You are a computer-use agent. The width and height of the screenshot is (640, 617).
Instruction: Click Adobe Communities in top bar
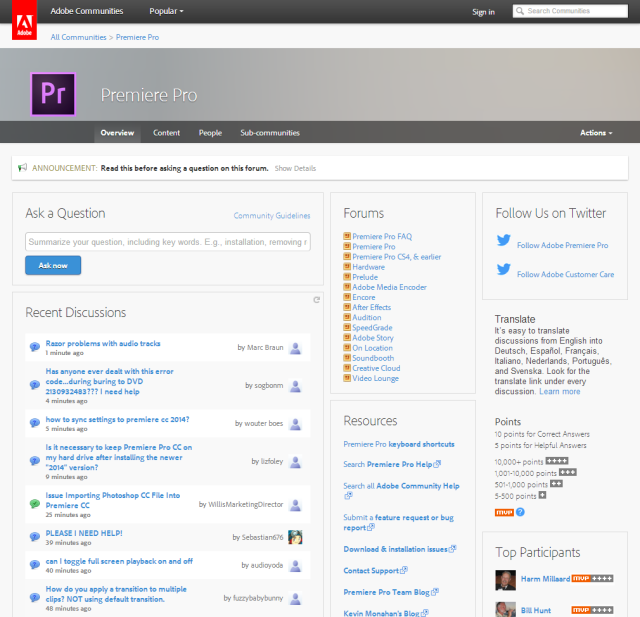[x=87, y=11]
